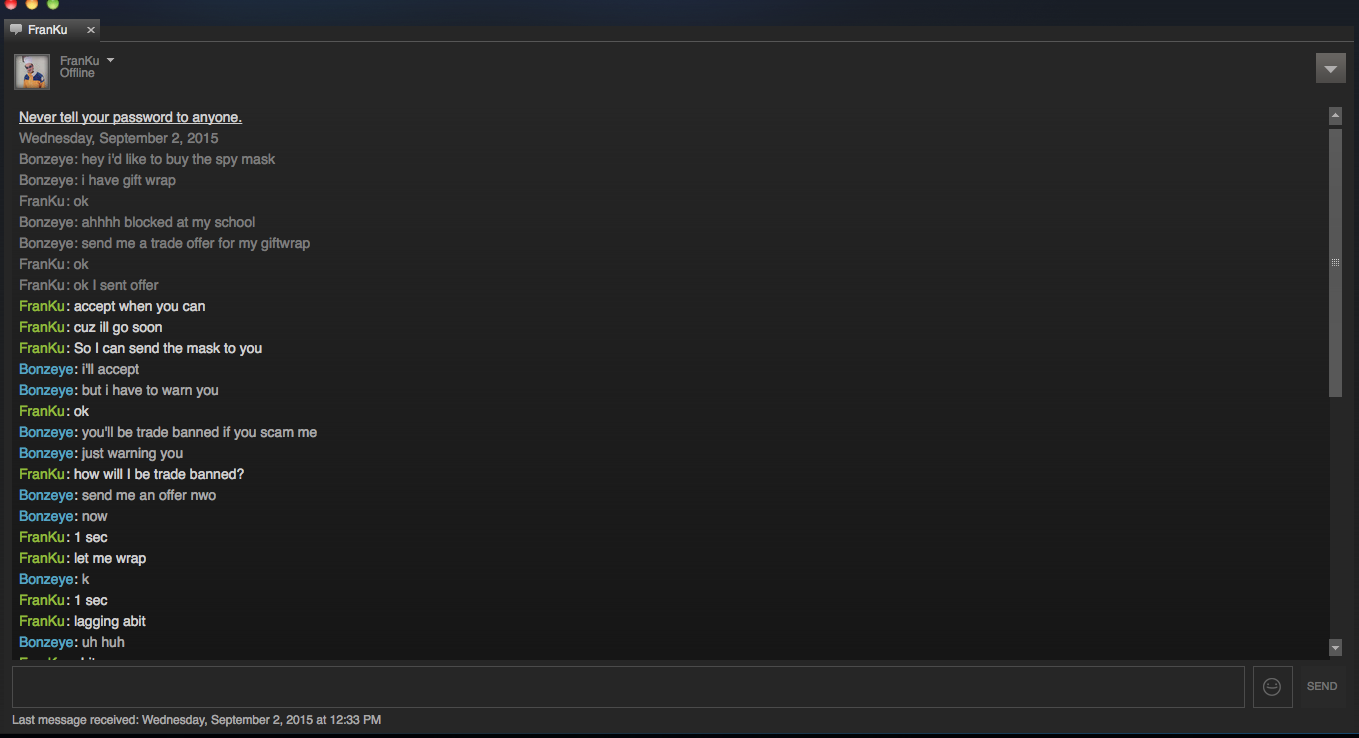Click FranKu's profile avatar picture
This screenshot has width=1359, height=738.
(x=32, y=72)
